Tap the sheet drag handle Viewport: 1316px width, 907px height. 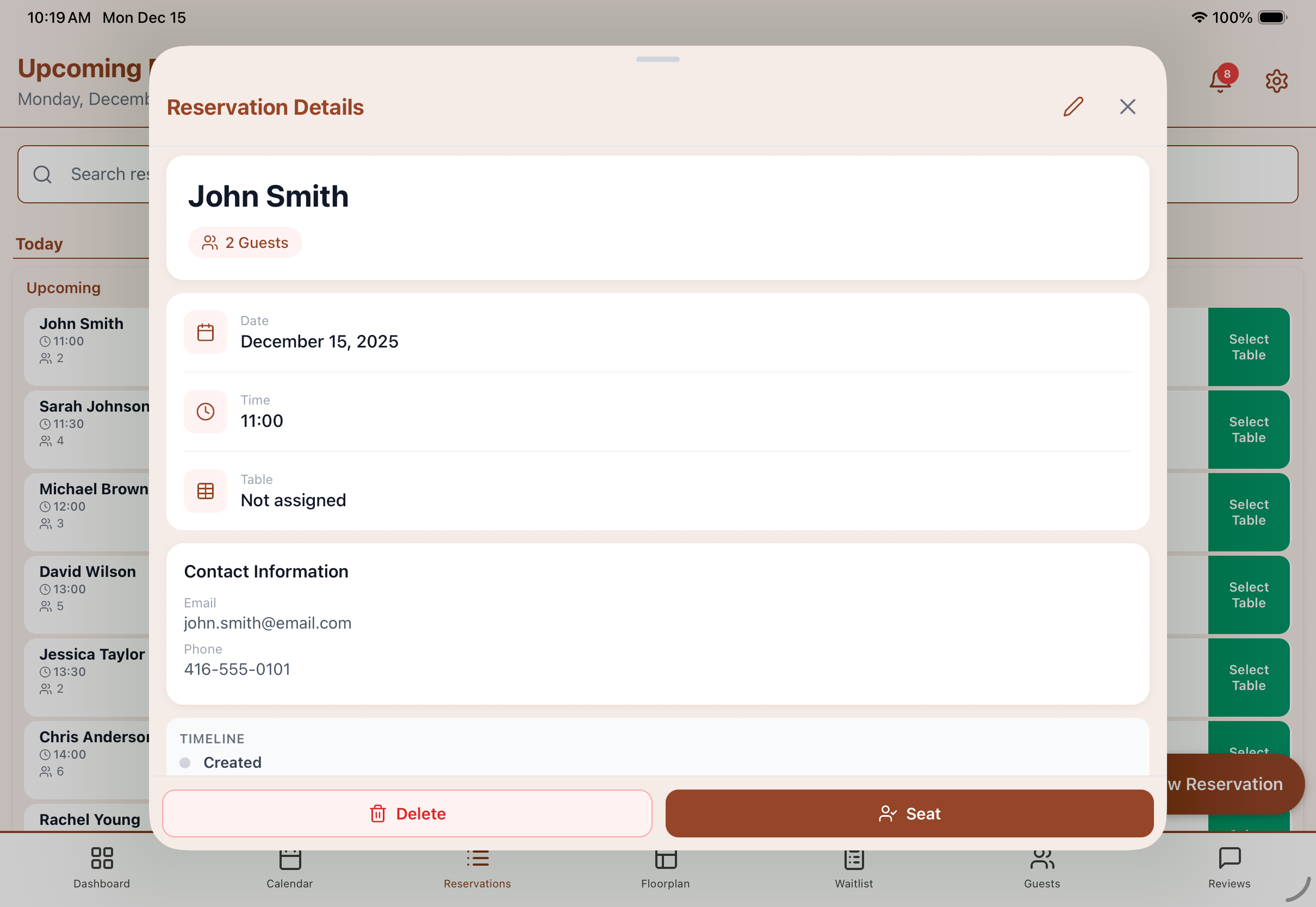[x=657, y=59]
